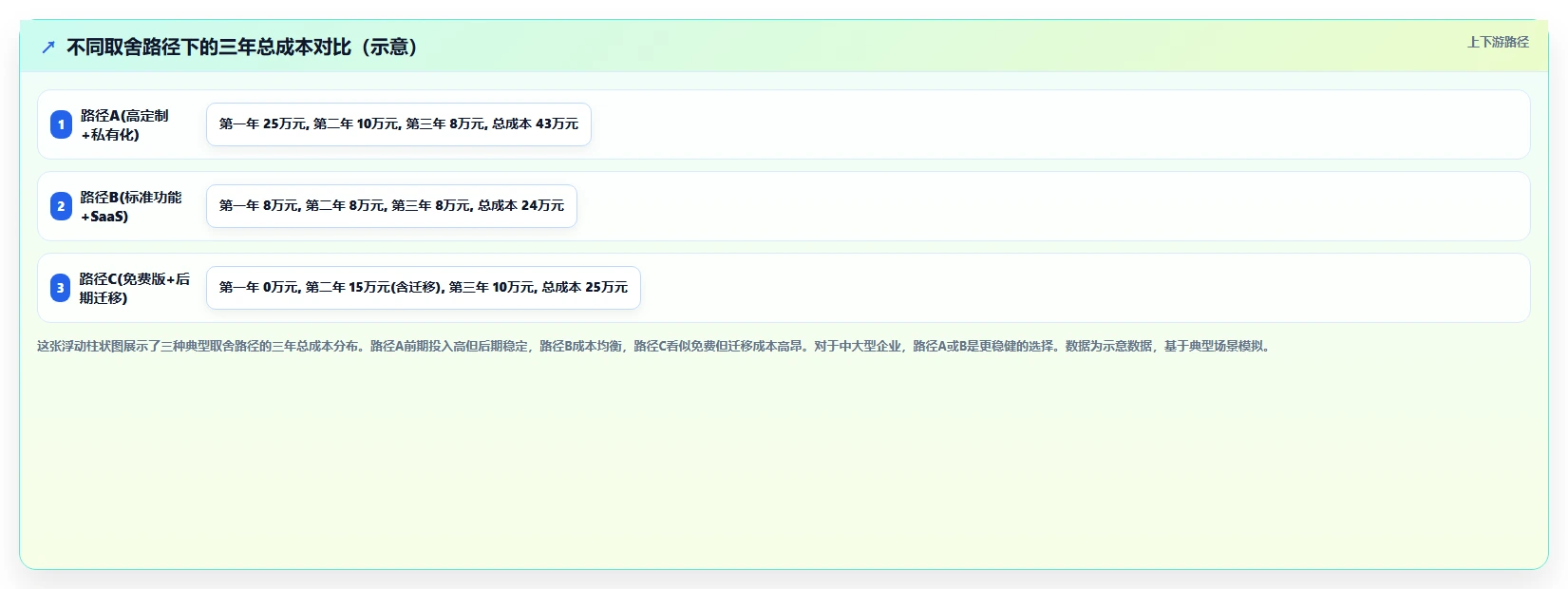Click the 总成本 25万元 cost box
Image resolution: width=1568 pixels, height=589 pixels.
pos(424,288)
